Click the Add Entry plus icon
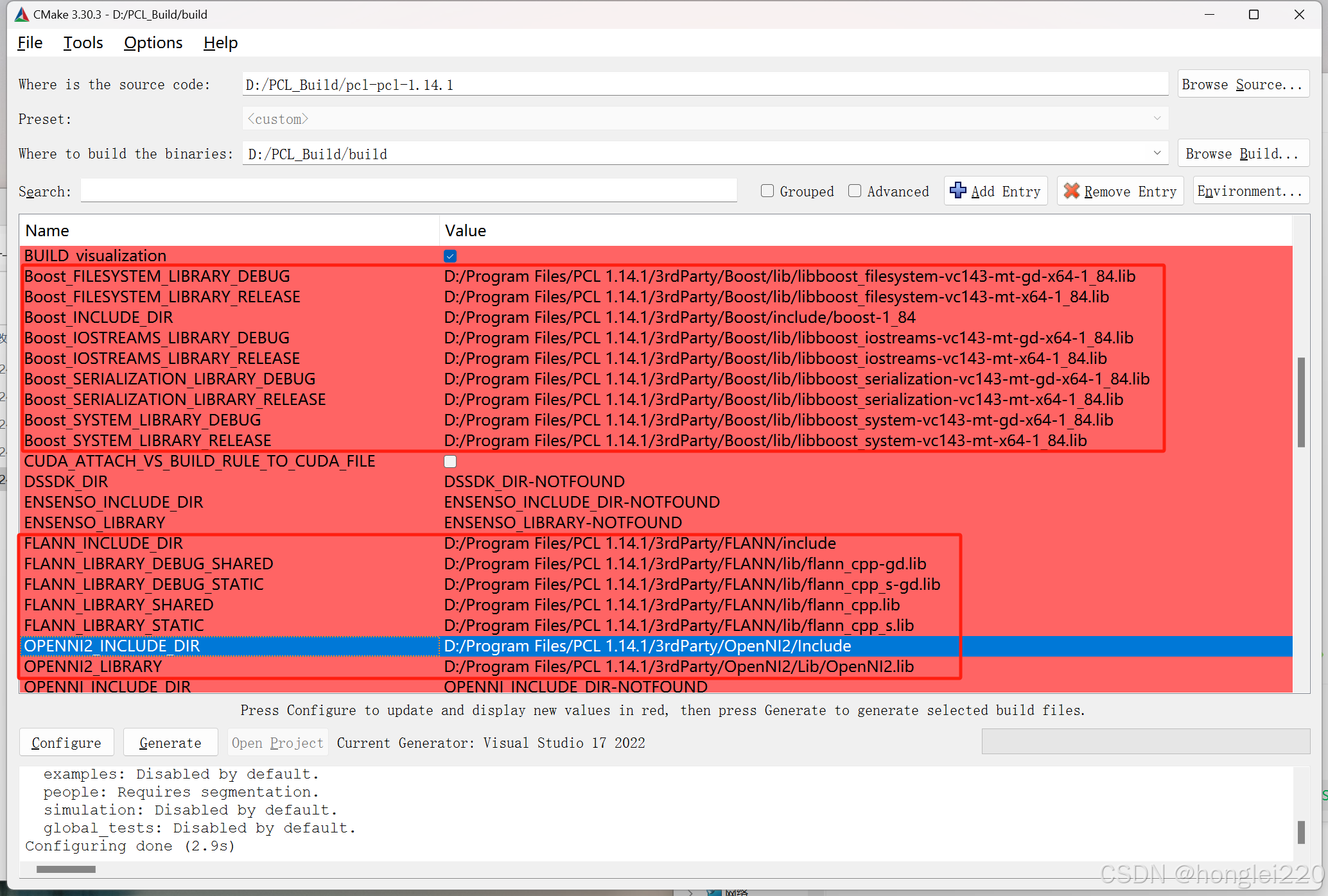Image resolution: width=1328 pixels, height=896 pixels. (x=958, y=191)
